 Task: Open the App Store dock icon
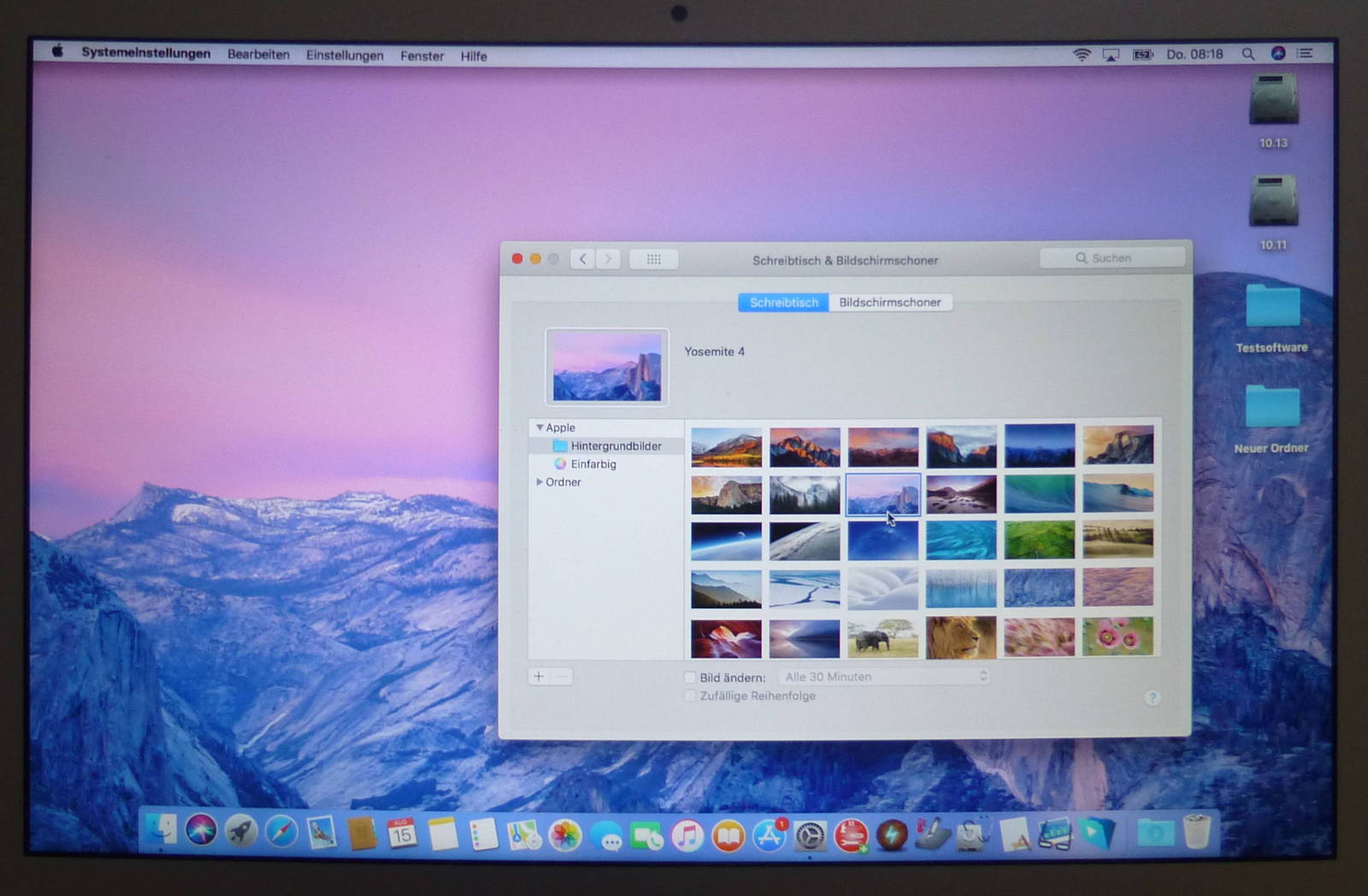coord(769,835)
